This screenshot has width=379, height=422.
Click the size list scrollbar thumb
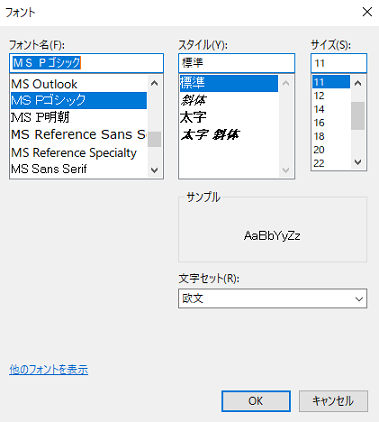358,116
